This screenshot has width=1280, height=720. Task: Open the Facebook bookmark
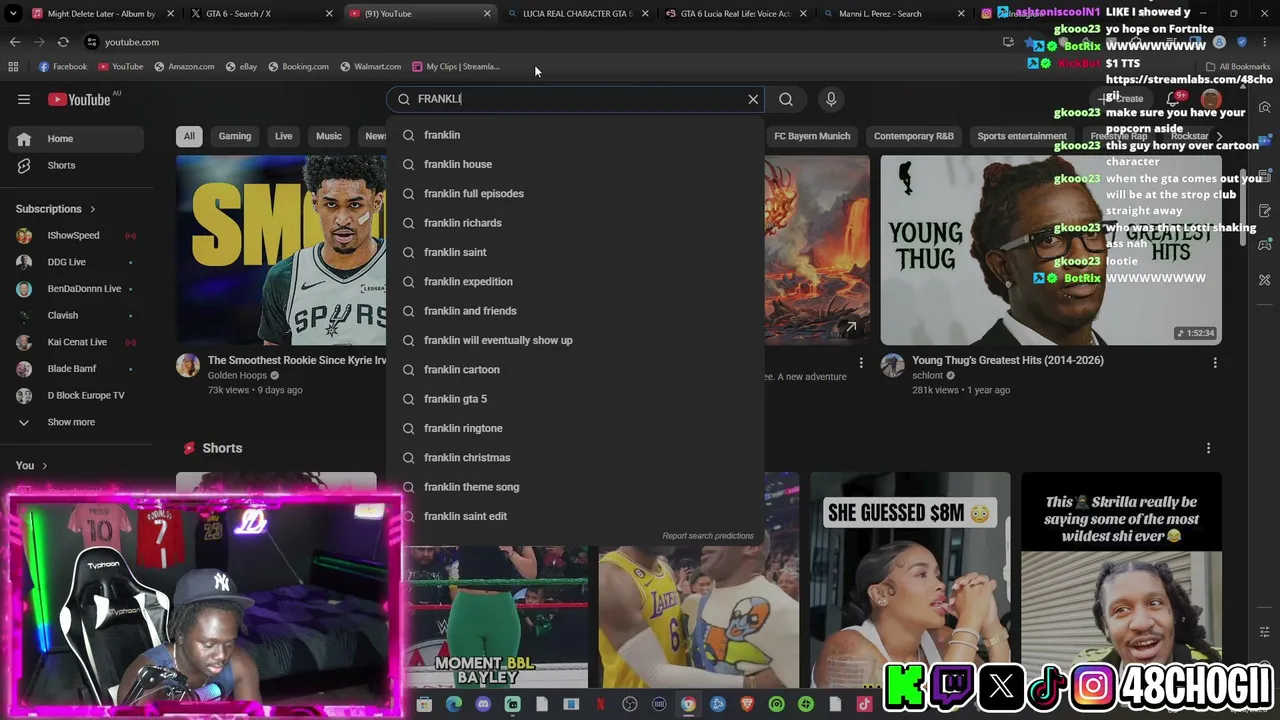(x=63, y=67)
